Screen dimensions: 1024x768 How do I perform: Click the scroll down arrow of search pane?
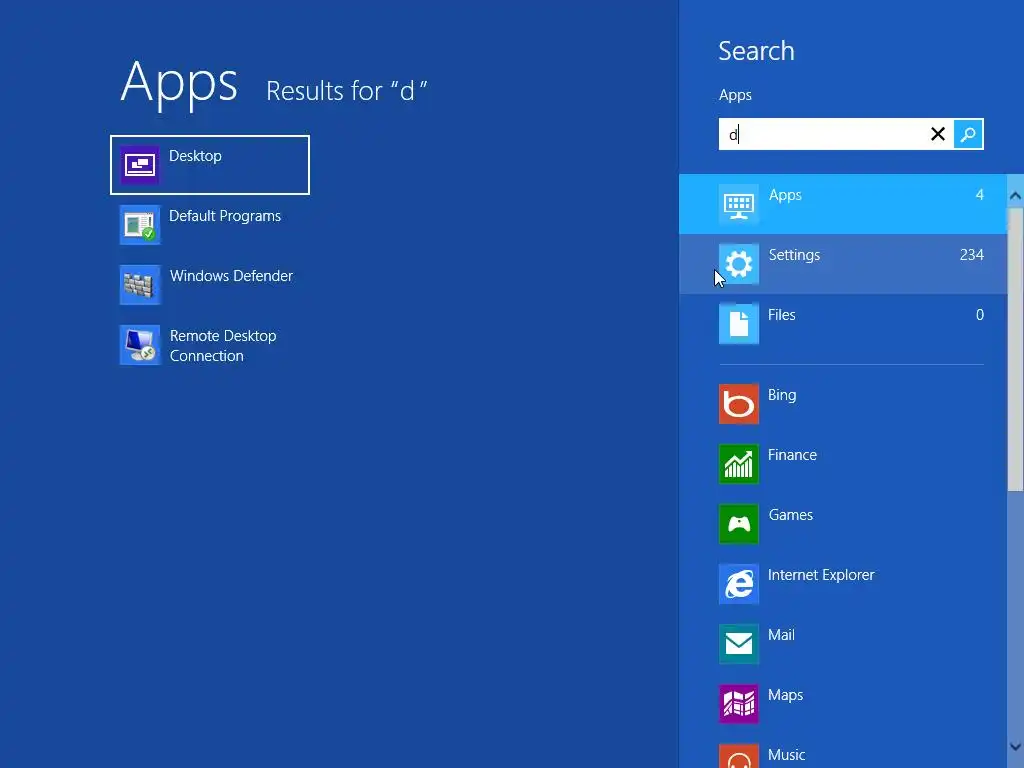click(x=1015, y=746)
